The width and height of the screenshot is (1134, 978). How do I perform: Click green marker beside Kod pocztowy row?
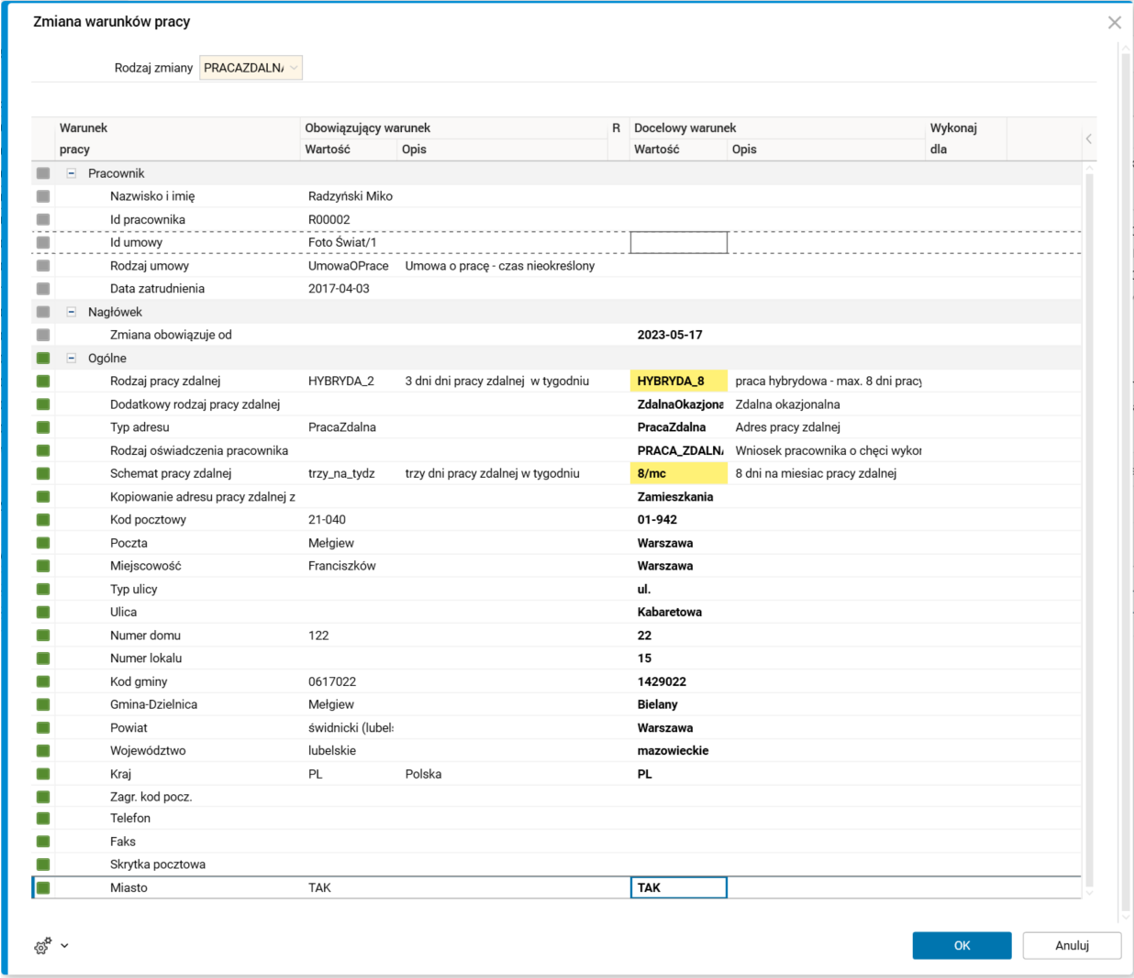[43, 520]
